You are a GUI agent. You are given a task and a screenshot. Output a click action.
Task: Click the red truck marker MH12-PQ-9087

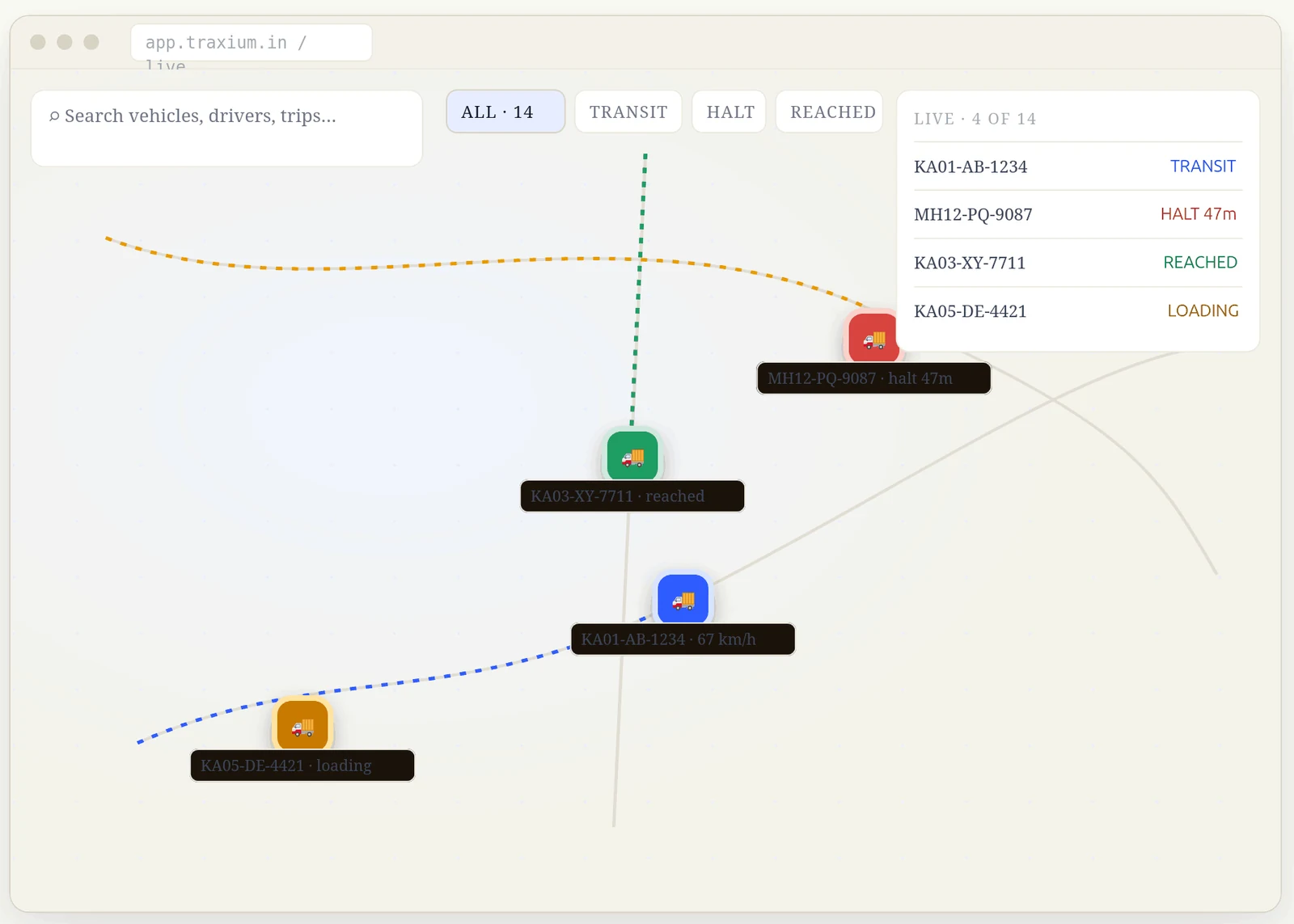coord(873,339)
